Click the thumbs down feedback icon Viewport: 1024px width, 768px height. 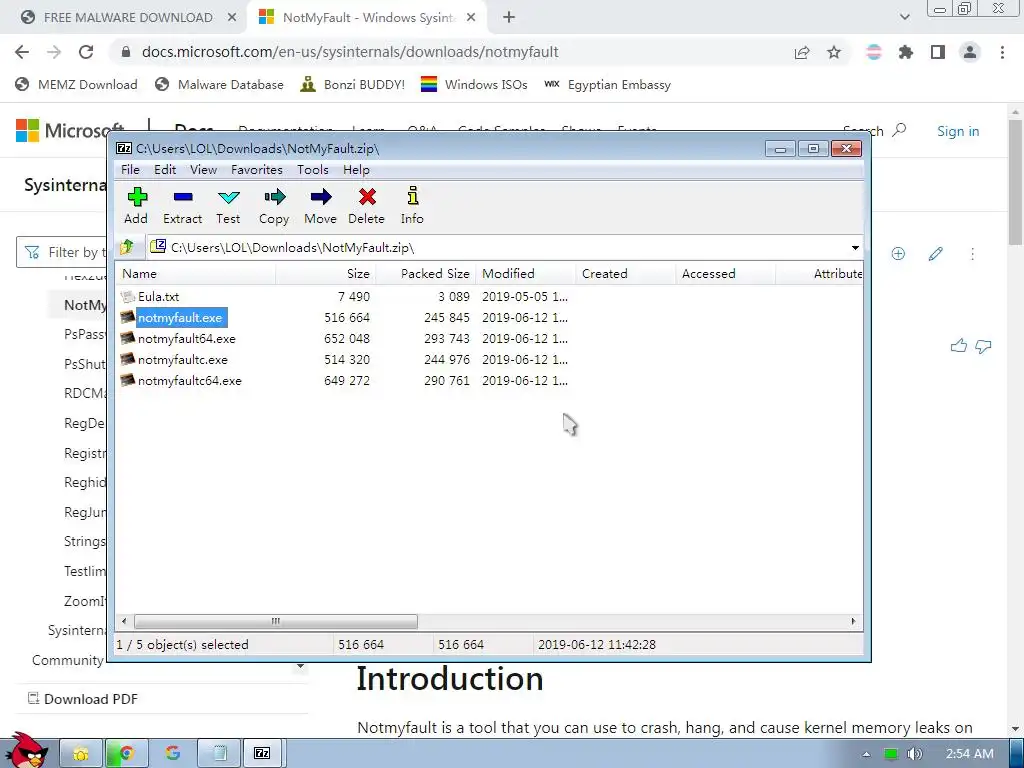point(983,346)
